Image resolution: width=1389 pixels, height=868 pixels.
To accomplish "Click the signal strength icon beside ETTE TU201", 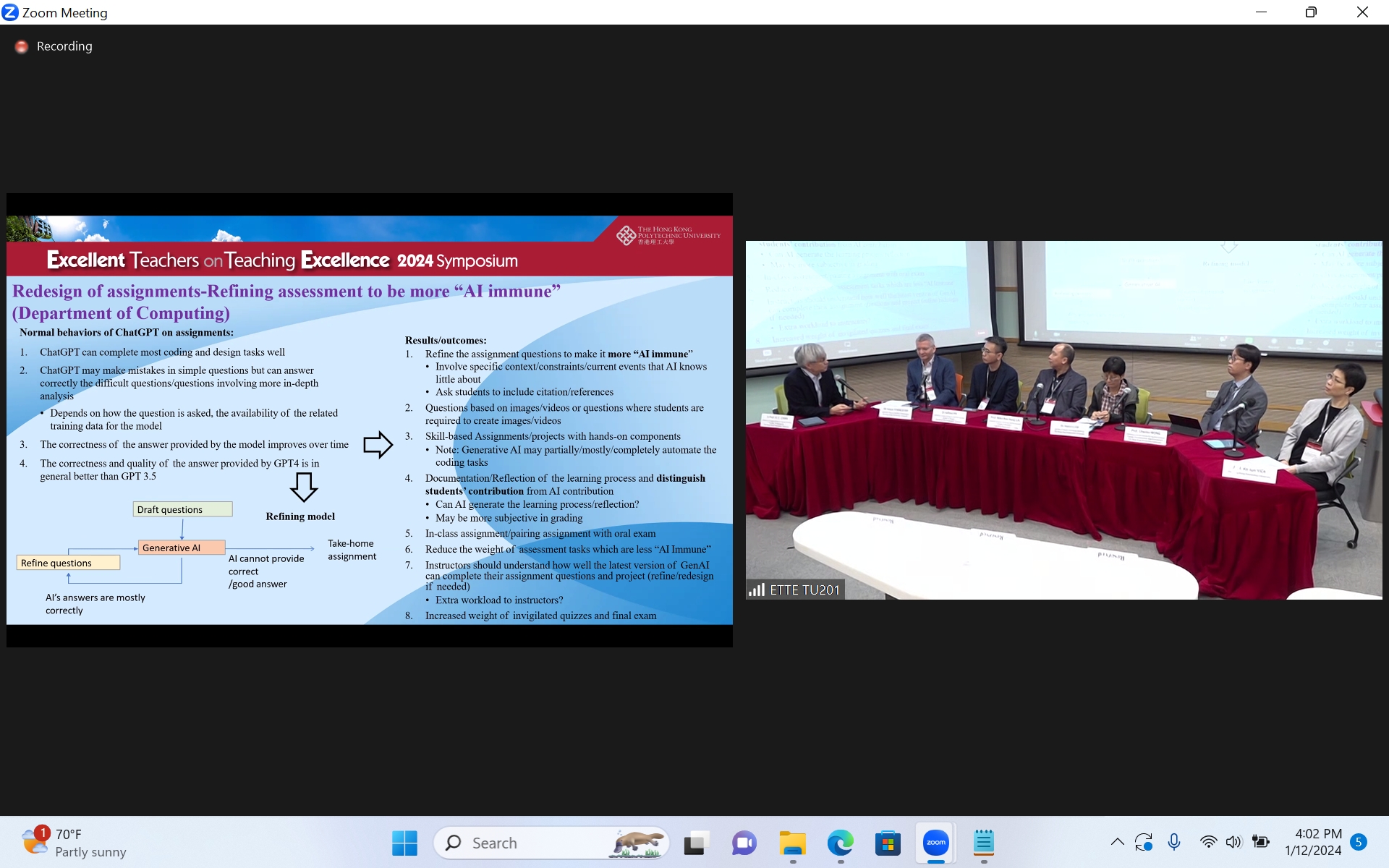I will (757, 590).
